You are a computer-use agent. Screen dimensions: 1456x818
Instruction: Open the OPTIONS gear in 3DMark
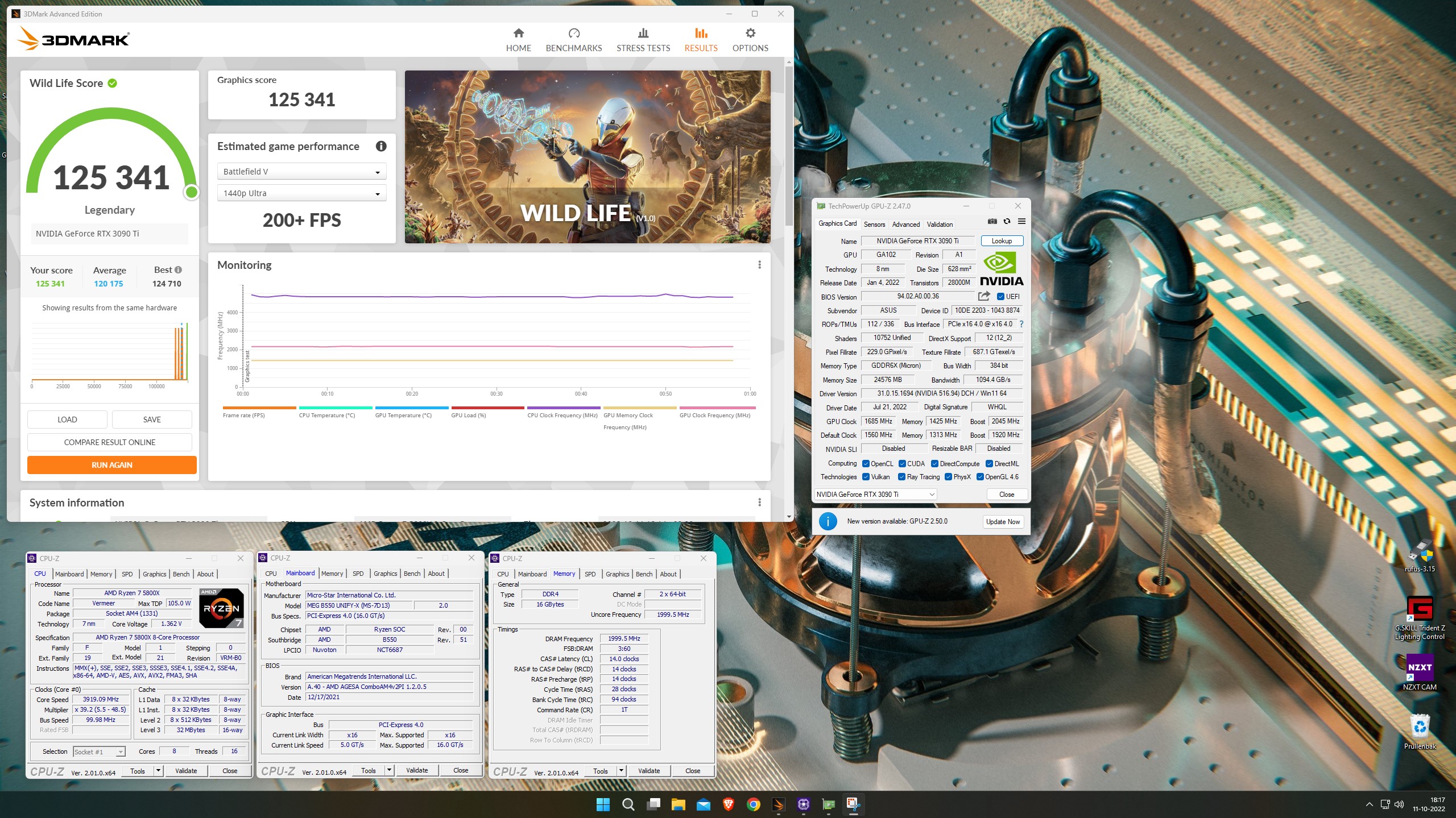click(x=750, y=40)
